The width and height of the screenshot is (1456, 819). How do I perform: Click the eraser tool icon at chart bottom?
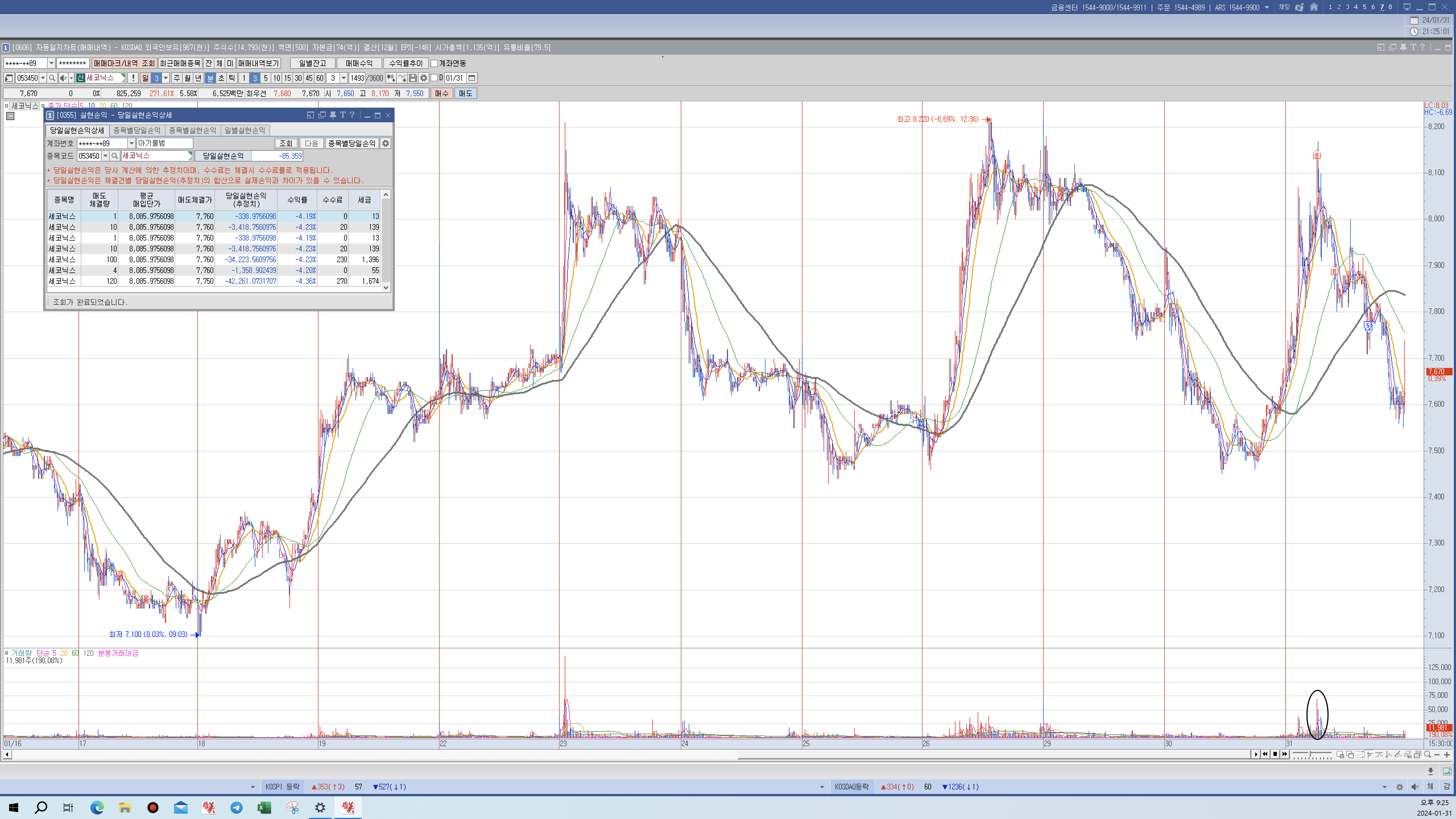tap(1408, 754)
